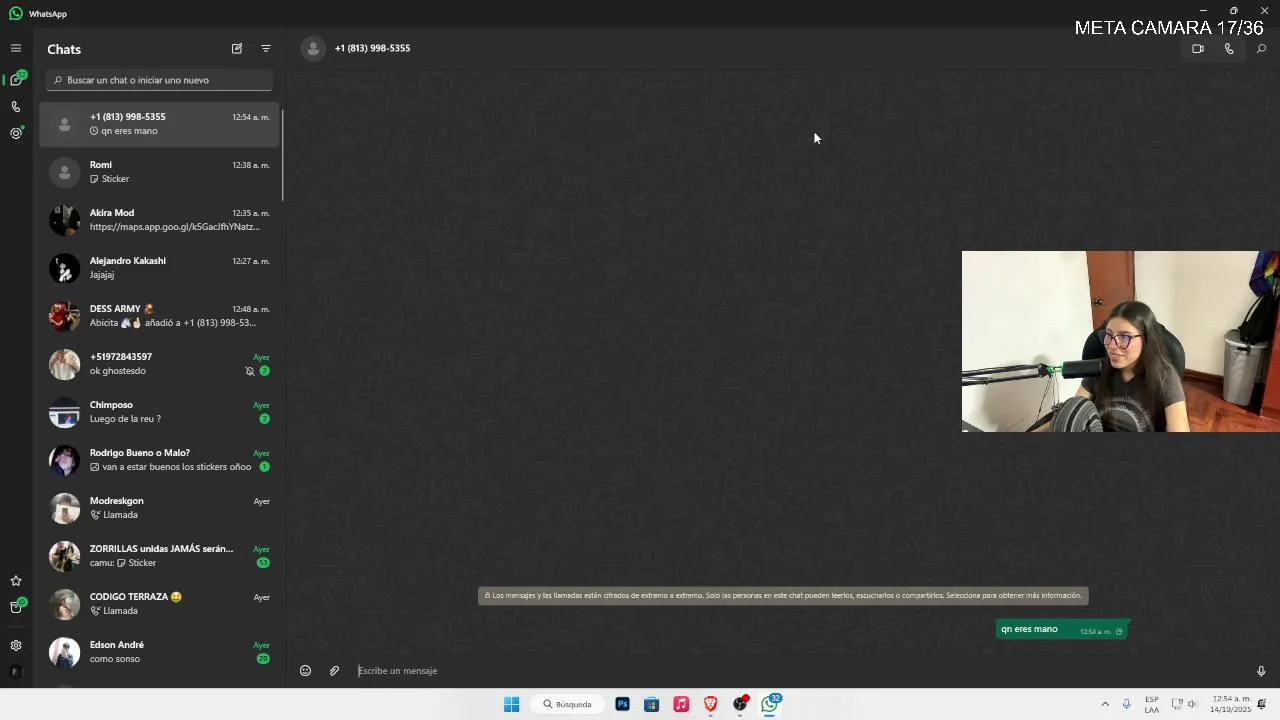Click unread badge 53 on ZORRILLAS chat

tap(263, 563)
